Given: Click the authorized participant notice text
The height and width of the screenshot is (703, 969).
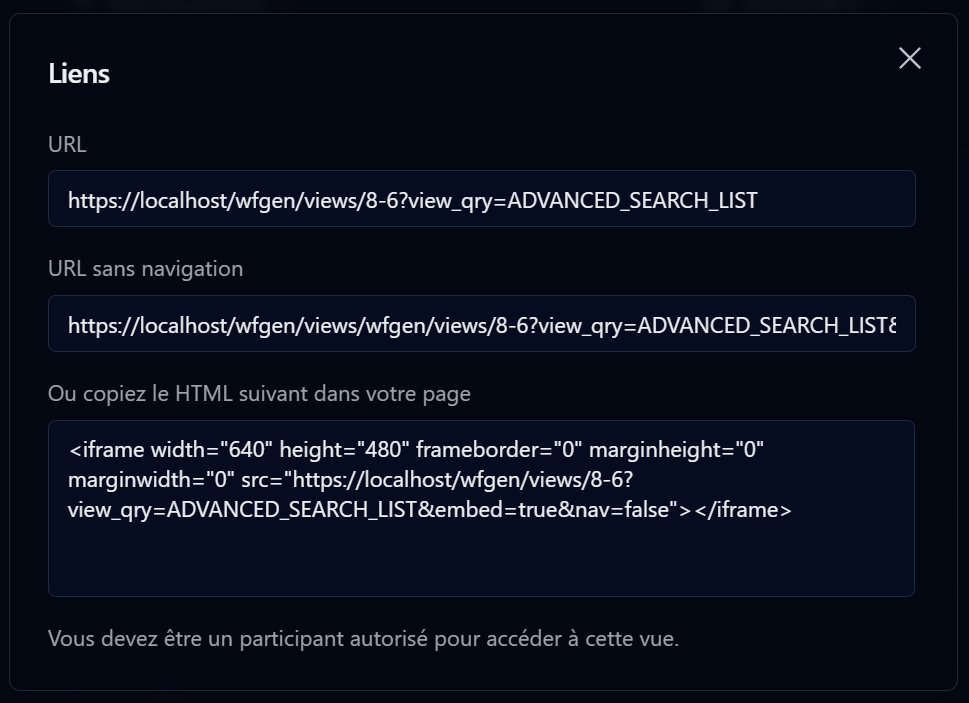Looking at the screenshot, I should [x=363, y=638].
